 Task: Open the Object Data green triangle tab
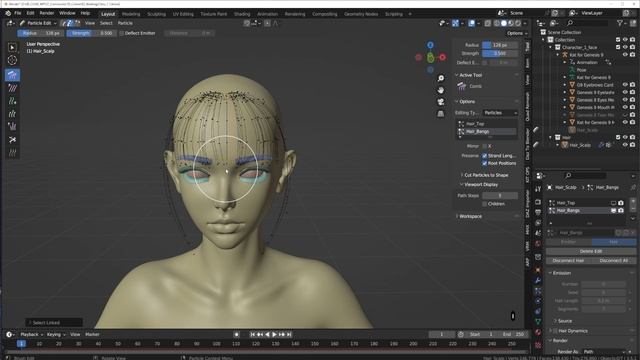click(x=538, y=322)
